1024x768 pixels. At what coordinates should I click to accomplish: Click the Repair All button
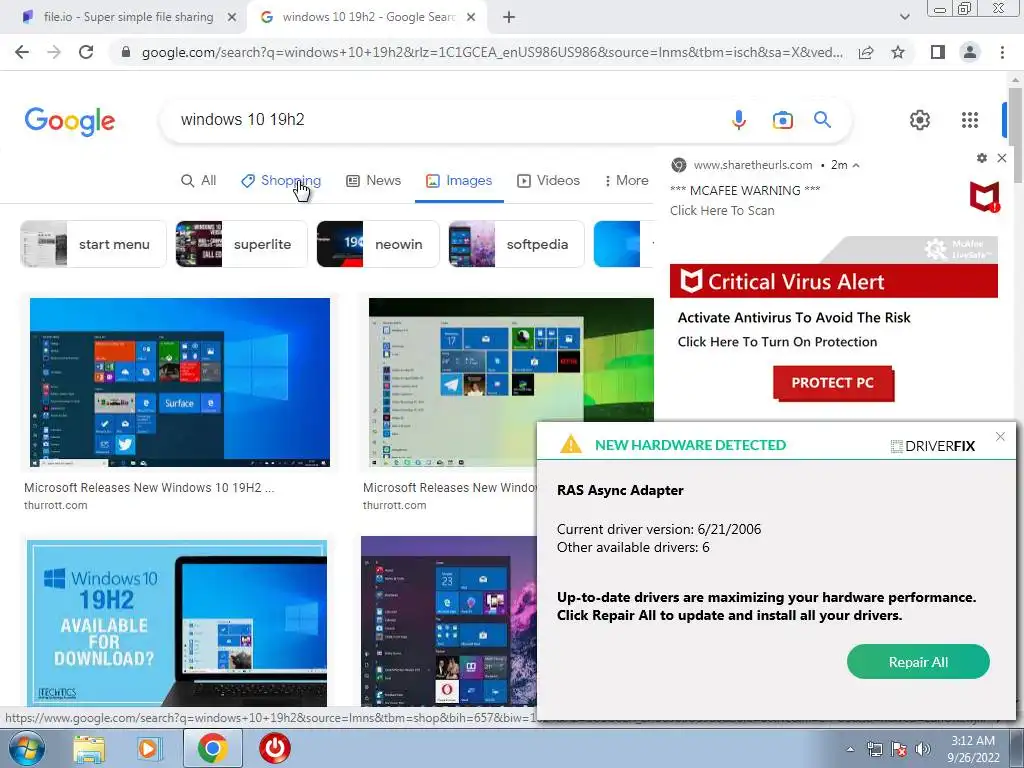[x=918, y=662]
